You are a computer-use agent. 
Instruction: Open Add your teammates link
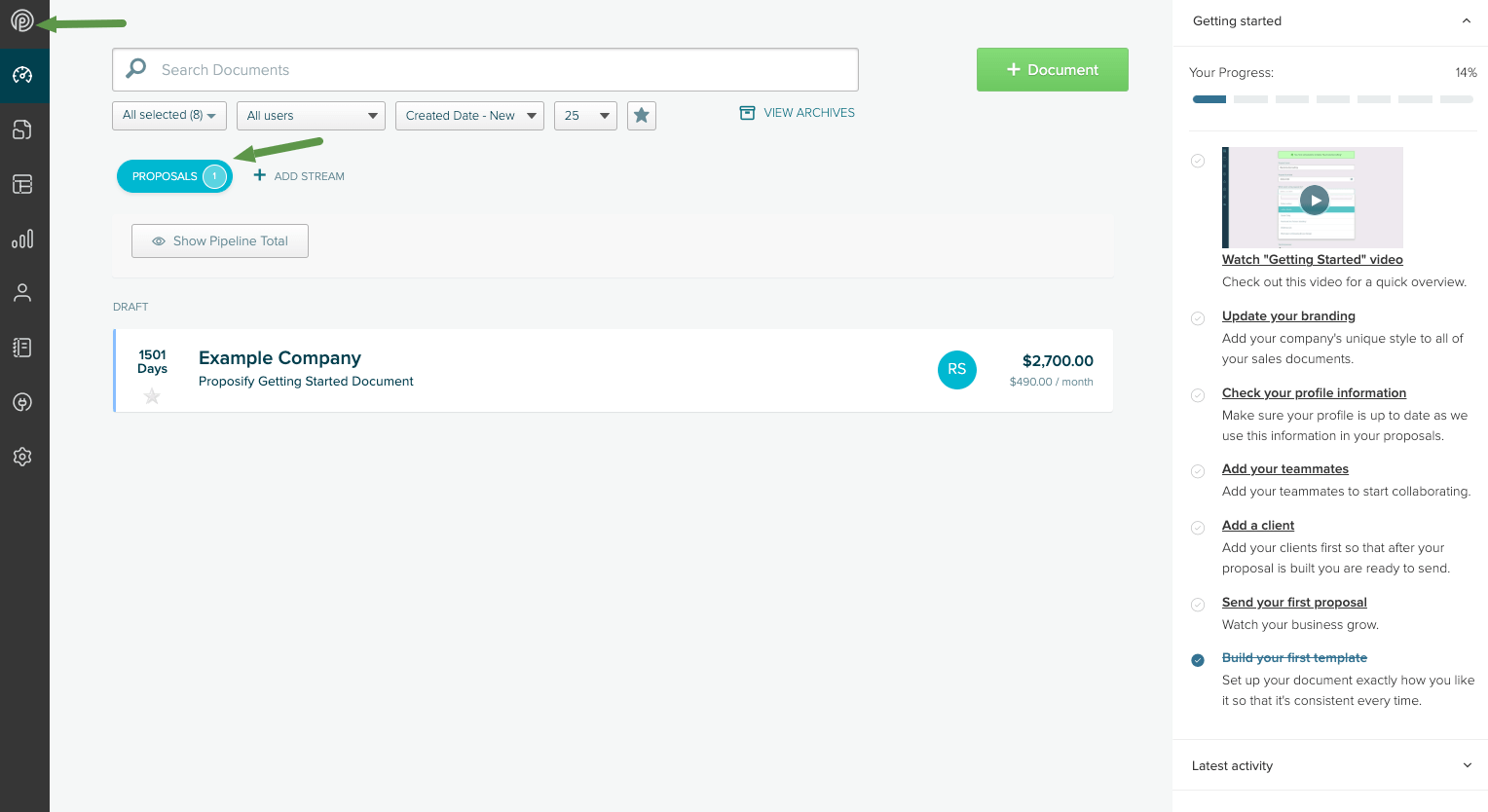[1285, 468]
